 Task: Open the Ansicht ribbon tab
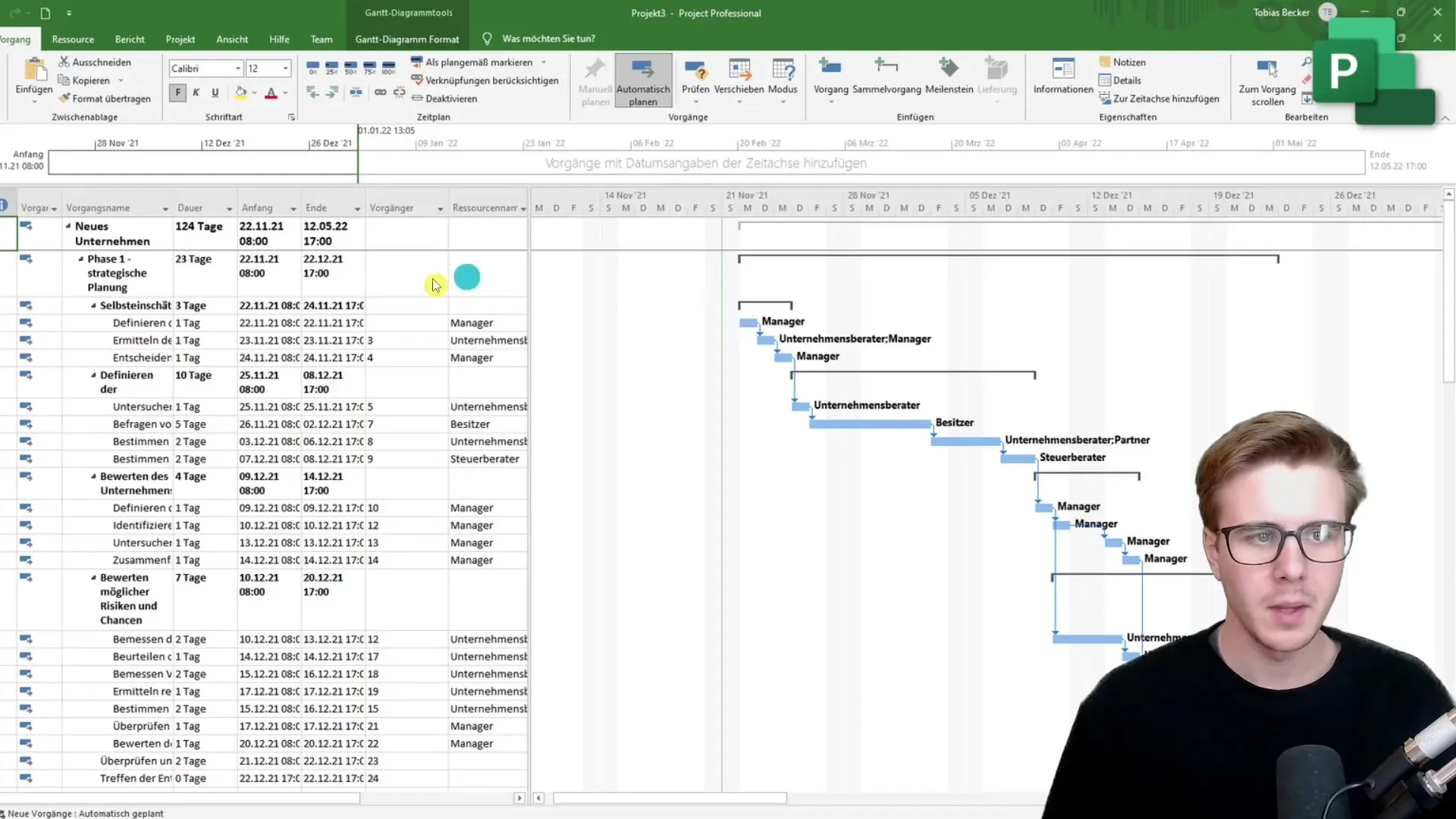coord(232,39)
